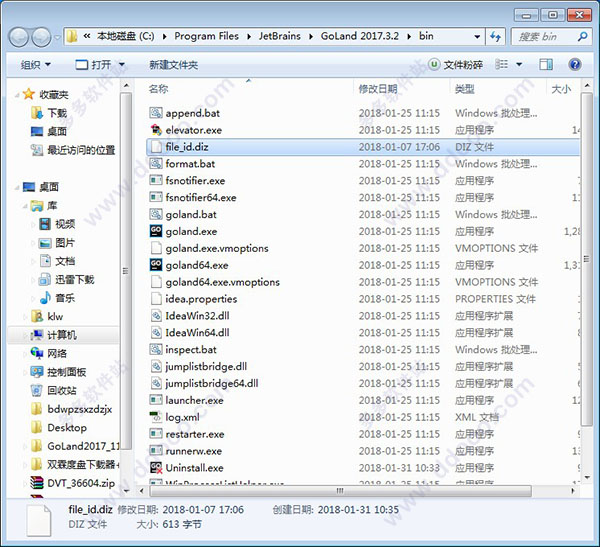The image size is (600, 547).
Task: Sort by 修改日期 column header
Action: (x=378, y=89)
